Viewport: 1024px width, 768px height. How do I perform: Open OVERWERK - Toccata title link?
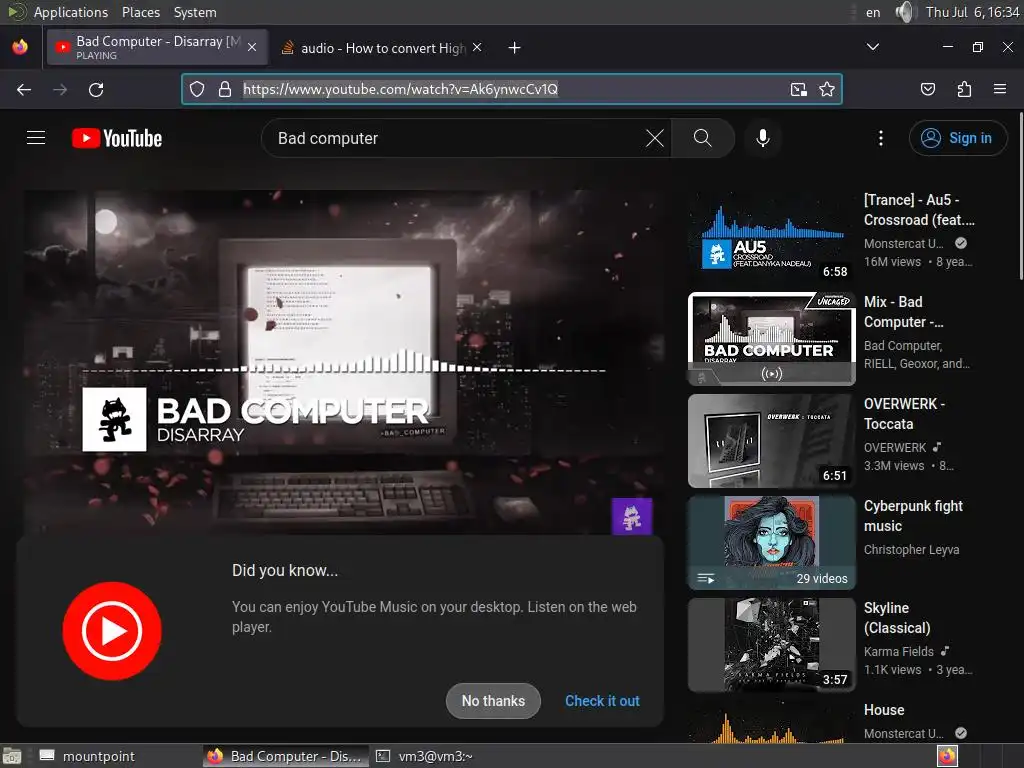[x=904, y=413]
